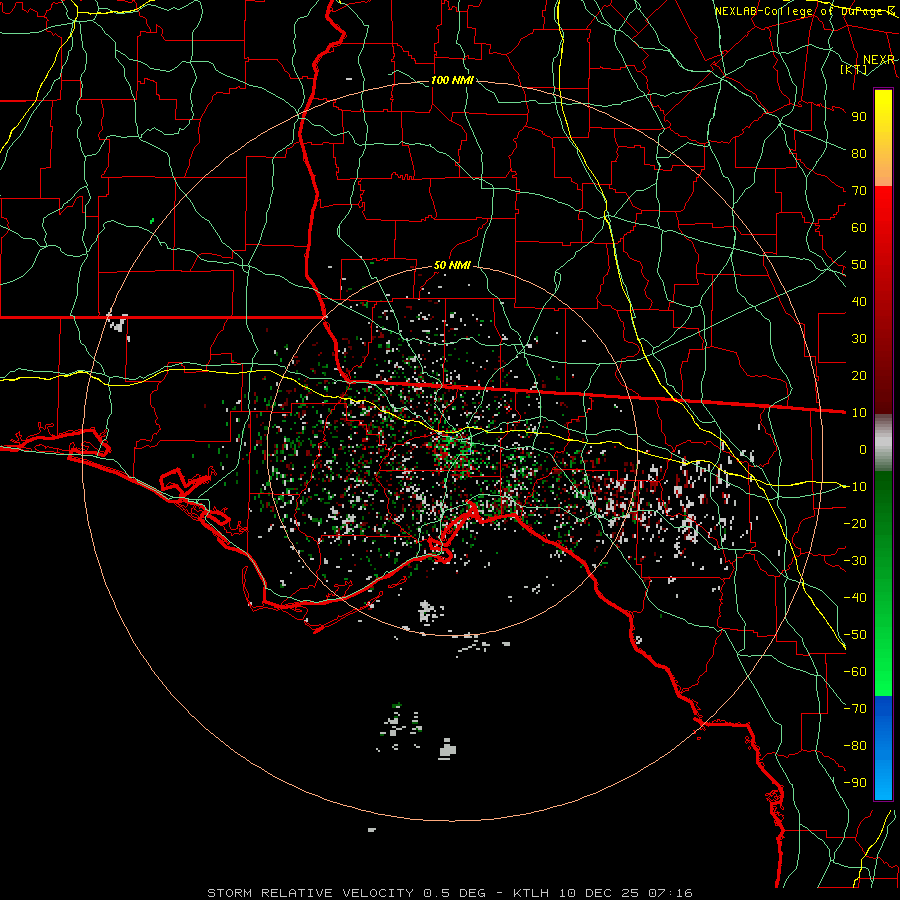Click the color scale value "40"
The image size is (900, 900).
859,301
